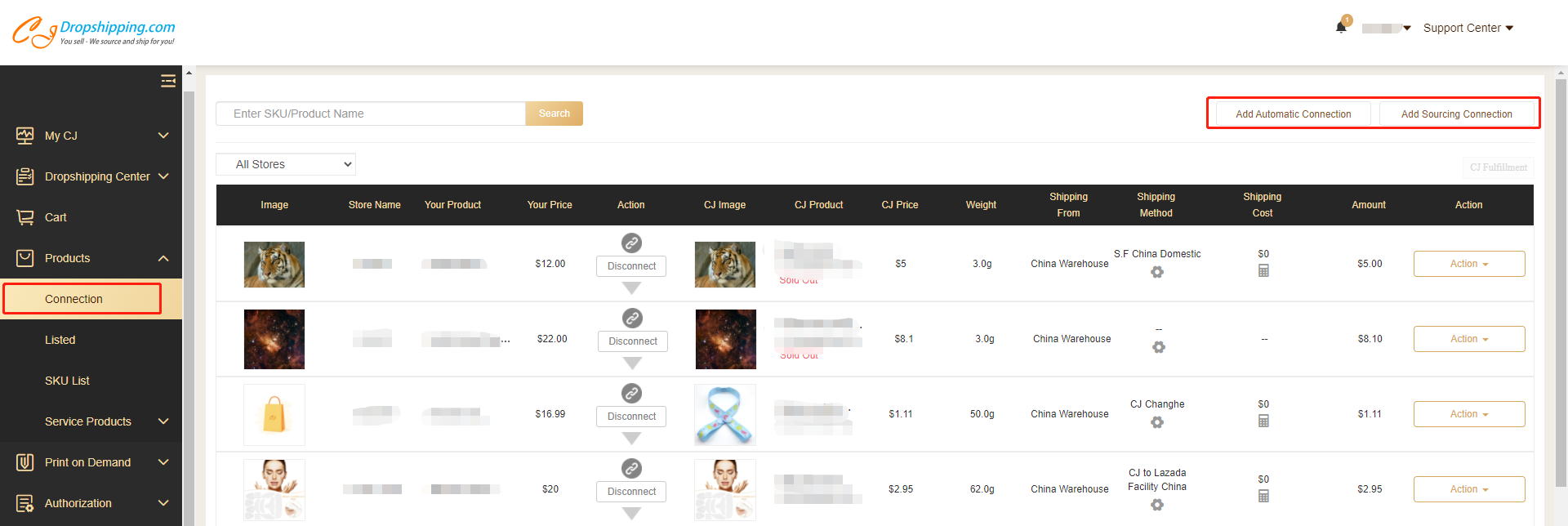Click the blue ribbon CJ product thumbnail
The image size is (1568, 526).
coord(724,414)
